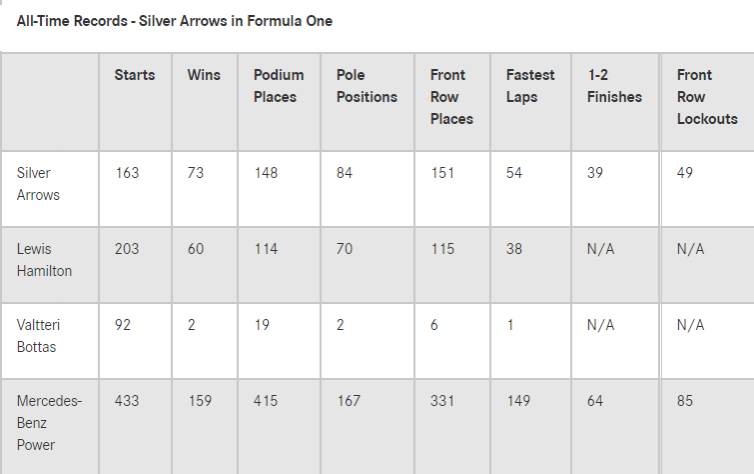Image resolution: width=754 pixels, height=474 pixels.
Task: Select the Starts column header
Action: point(135,75)
